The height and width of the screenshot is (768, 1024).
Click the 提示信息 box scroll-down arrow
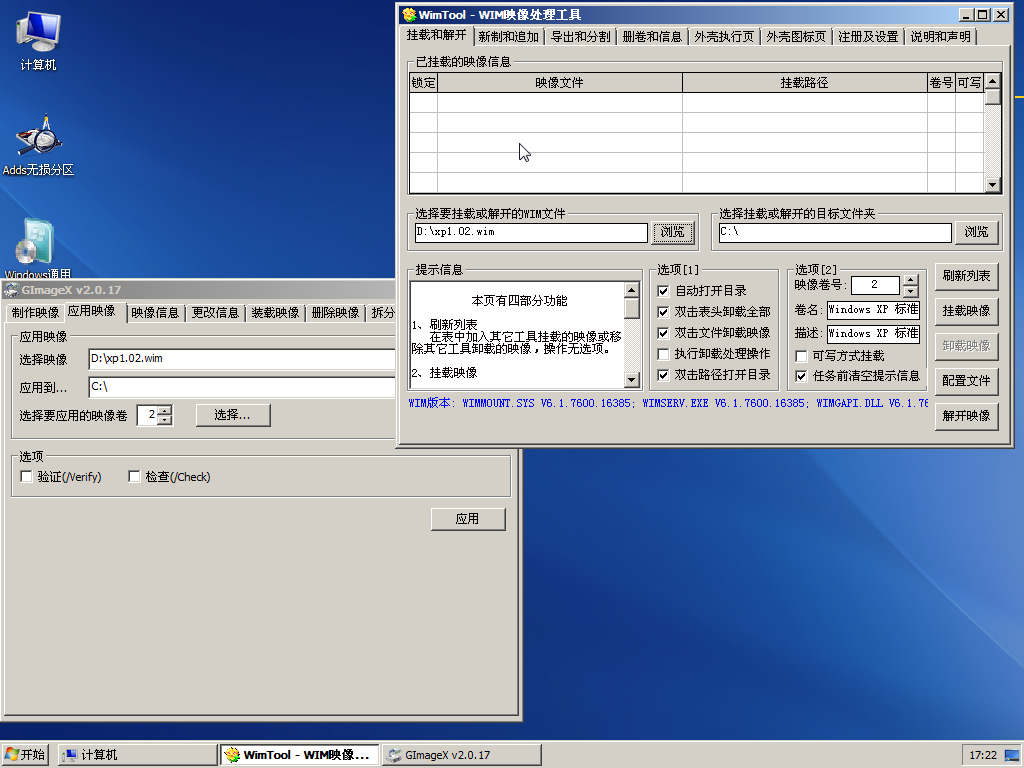(x=632, y=379)
